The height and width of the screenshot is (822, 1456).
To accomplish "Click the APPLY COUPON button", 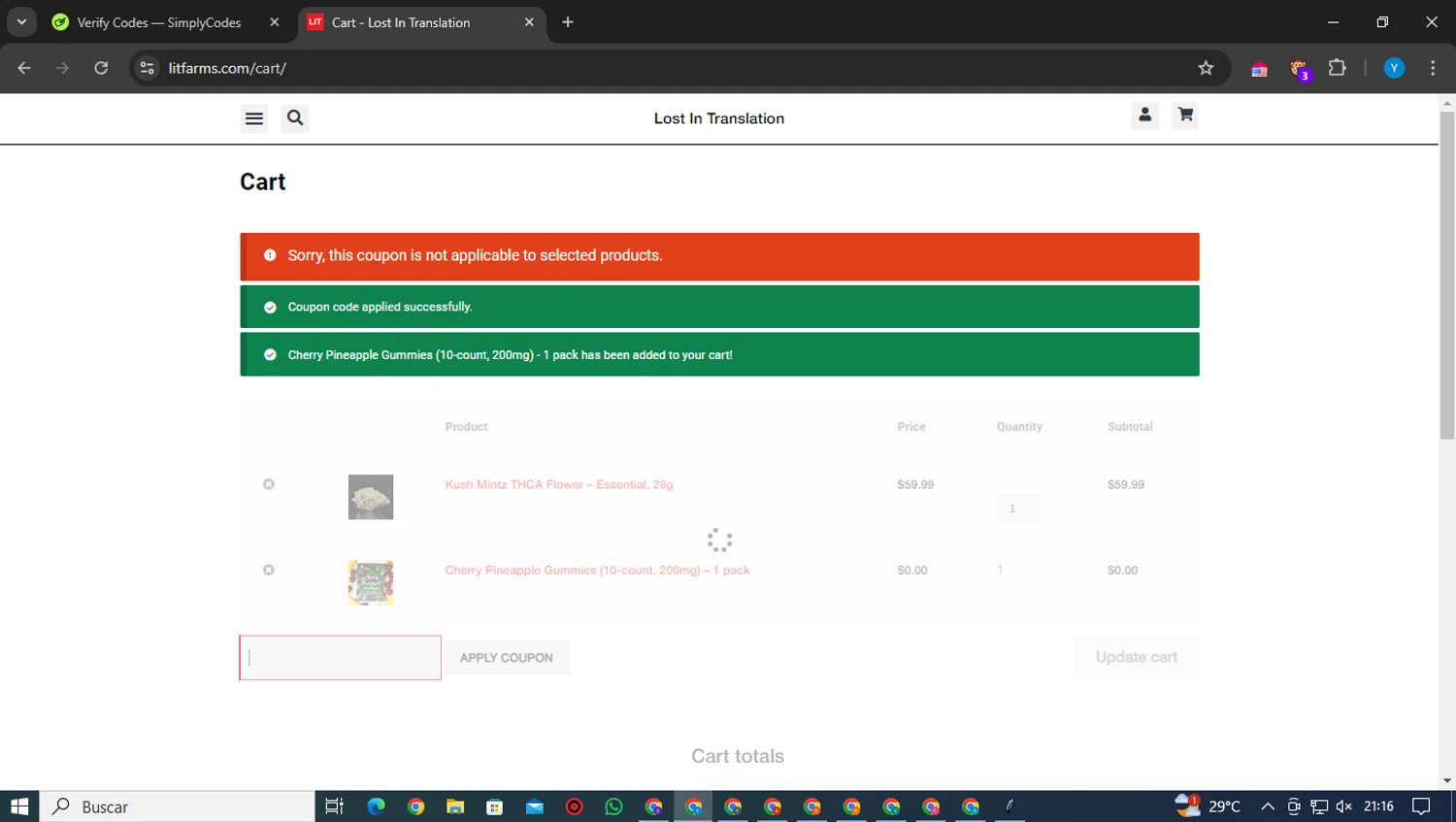I will [x=507, y=658].
